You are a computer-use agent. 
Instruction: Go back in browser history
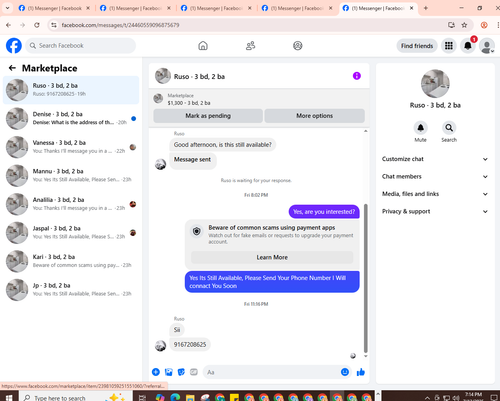(9, 25)
